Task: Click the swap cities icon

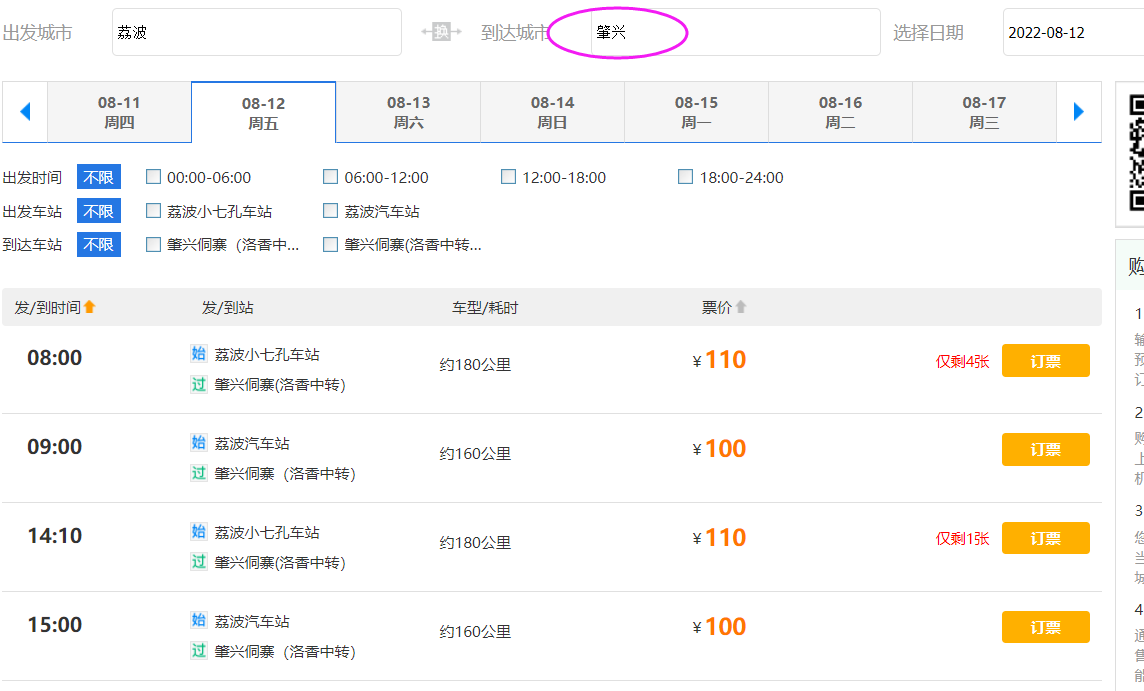Action: click(x=441, y=32)
